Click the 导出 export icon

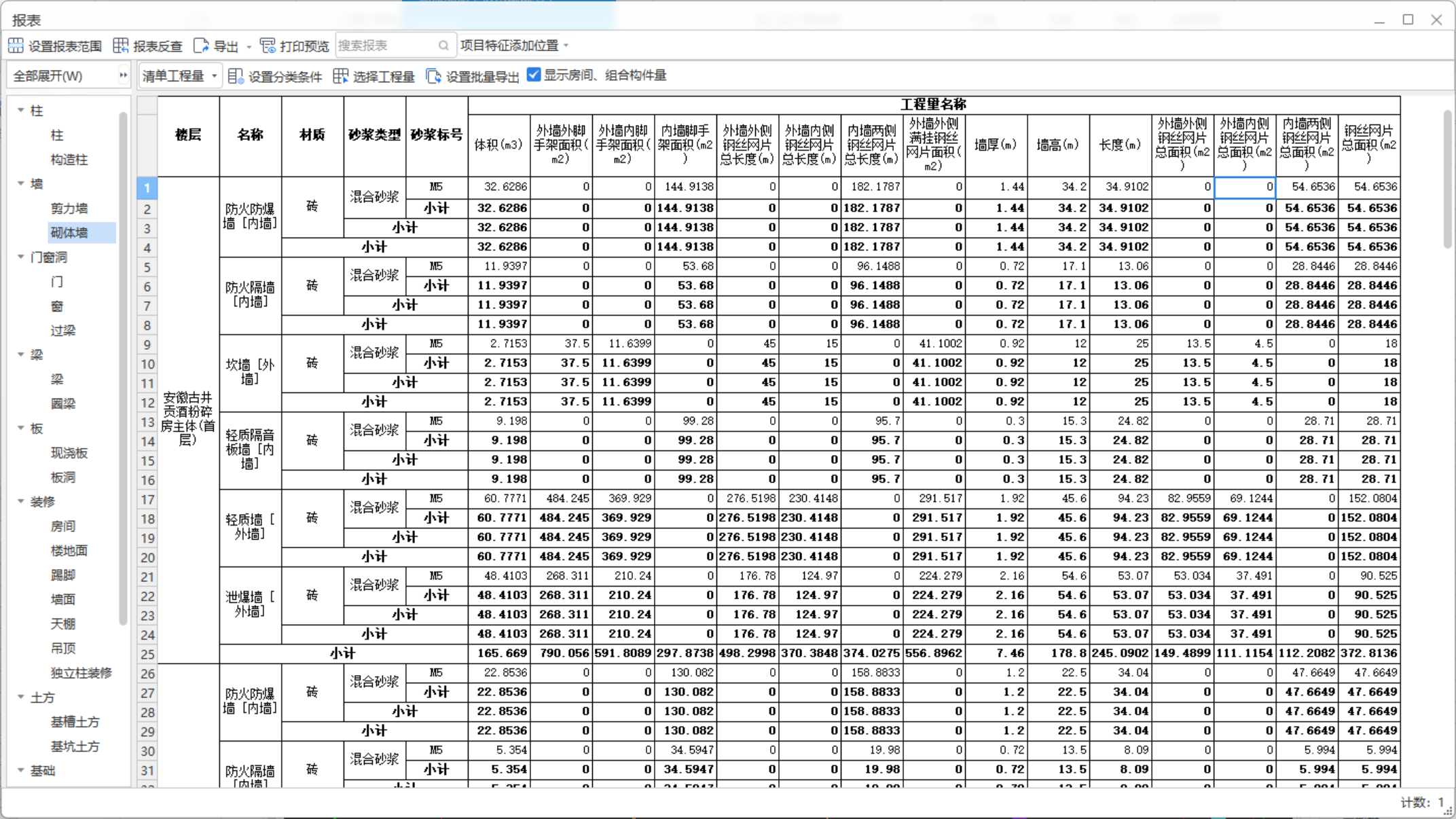[201, 45]
